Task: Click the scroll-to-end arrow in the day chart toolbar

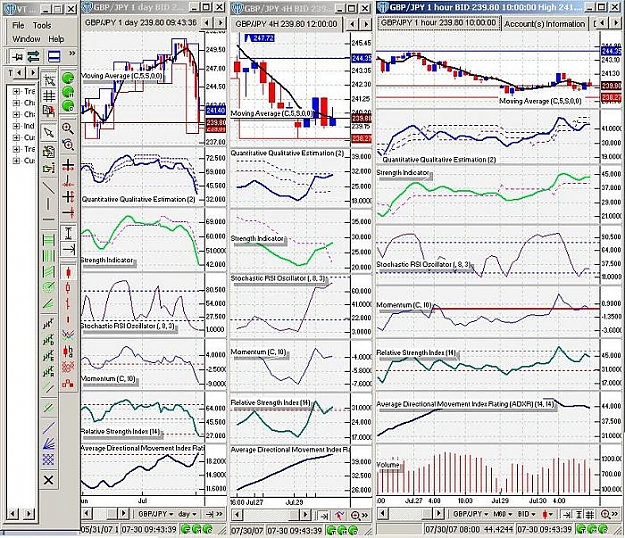Action: [209, 514]
